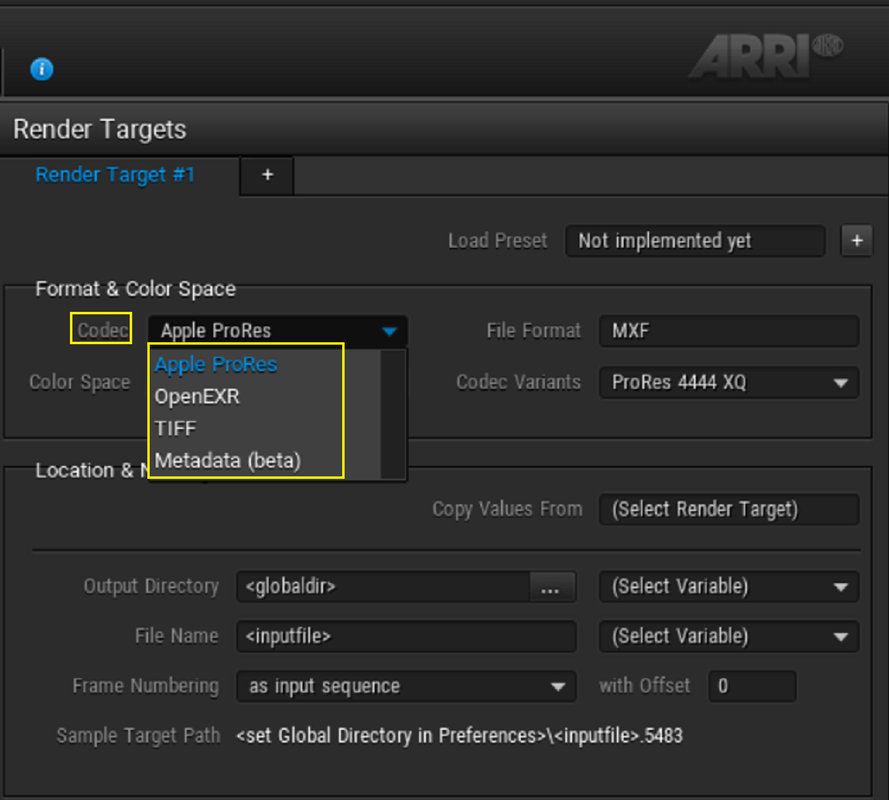Click the plus button beside Load Preset
This screenshot has width=889, height=800.
[857, 241]
